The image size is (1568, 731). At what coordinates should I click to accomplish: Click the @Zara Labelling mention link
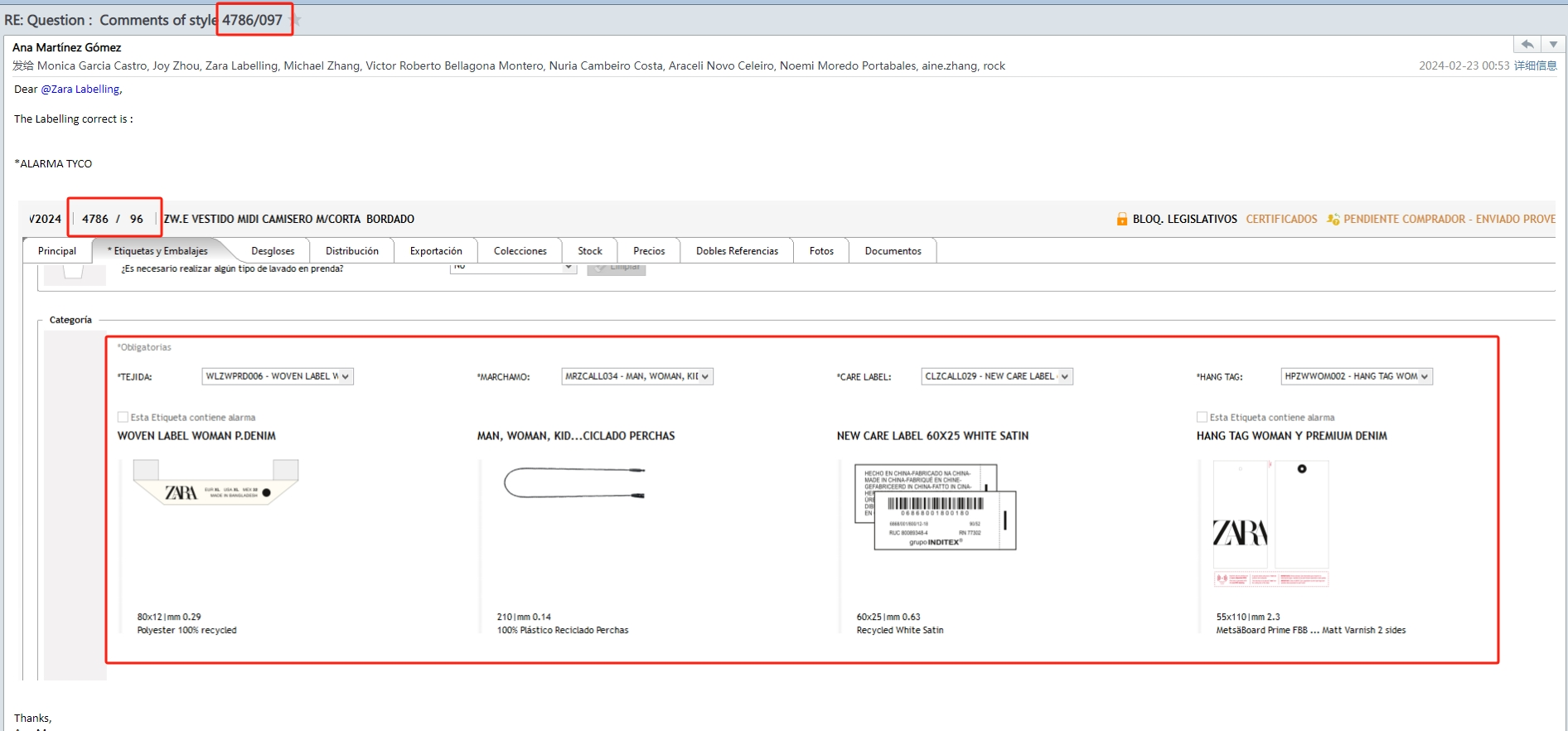pyautogui.click(x=81, y=90)
